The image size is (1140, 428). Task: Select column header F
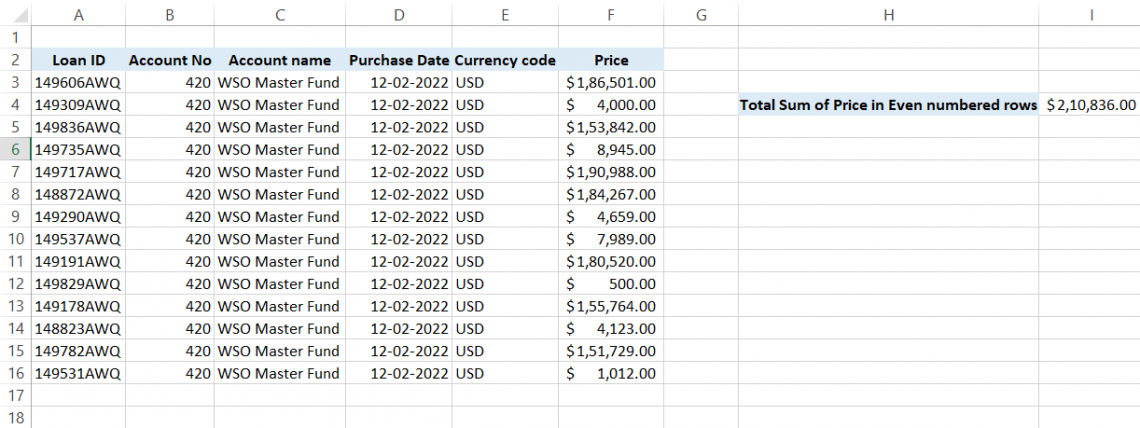pos(611,14)
